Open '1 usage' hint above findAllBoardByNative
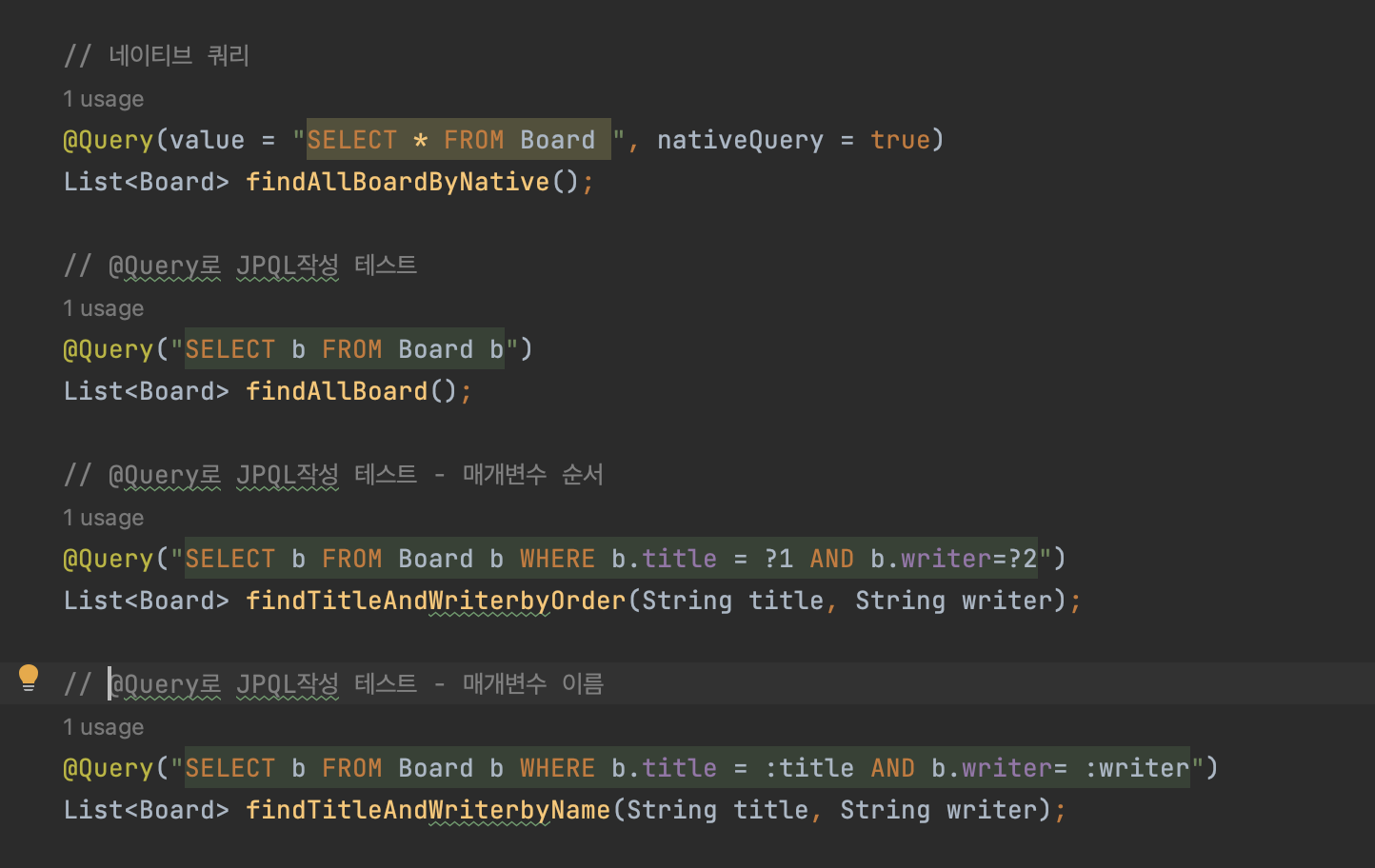 (x=104, y=99)
